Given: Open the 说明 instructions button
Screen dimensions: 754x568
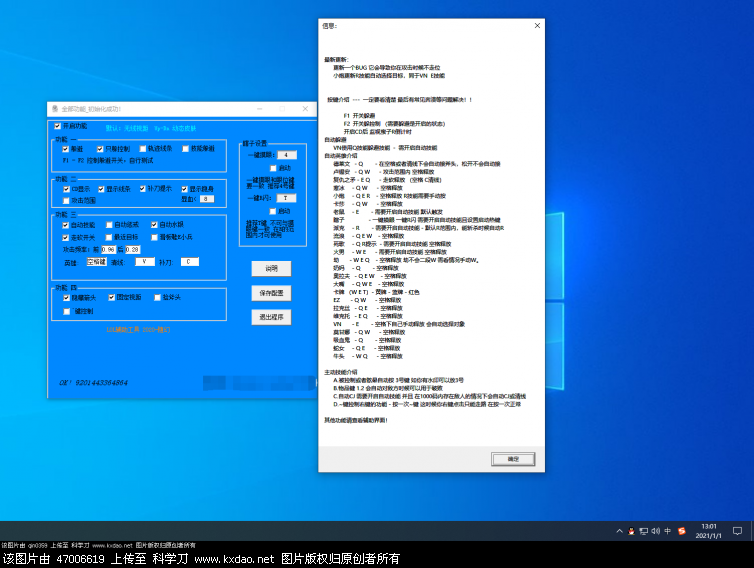Looking at the screenshot, I should click(x=271, y=268).
